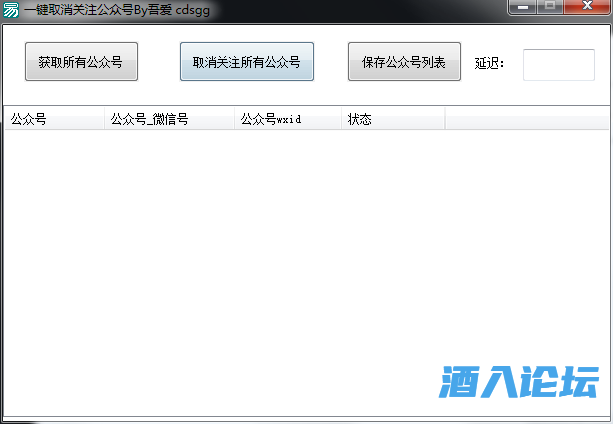Image resolution: width=613 pixels, height=424 pixels.
Task: Click divider between 公众号_微信号 and 公众号wxid headers
Action: [234, 119]
